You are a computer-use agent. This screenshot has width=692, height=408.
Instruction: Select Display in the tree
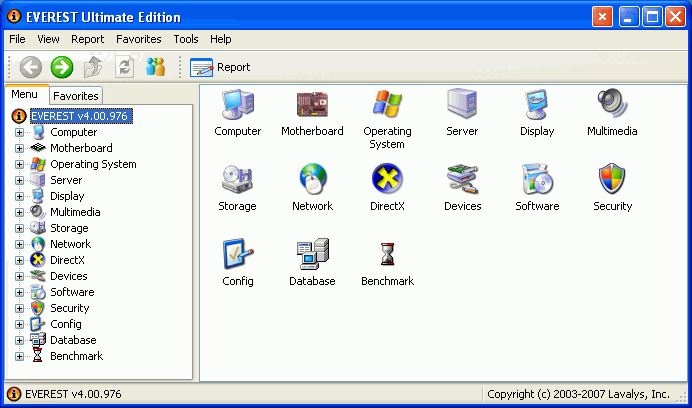pos(67,196)
